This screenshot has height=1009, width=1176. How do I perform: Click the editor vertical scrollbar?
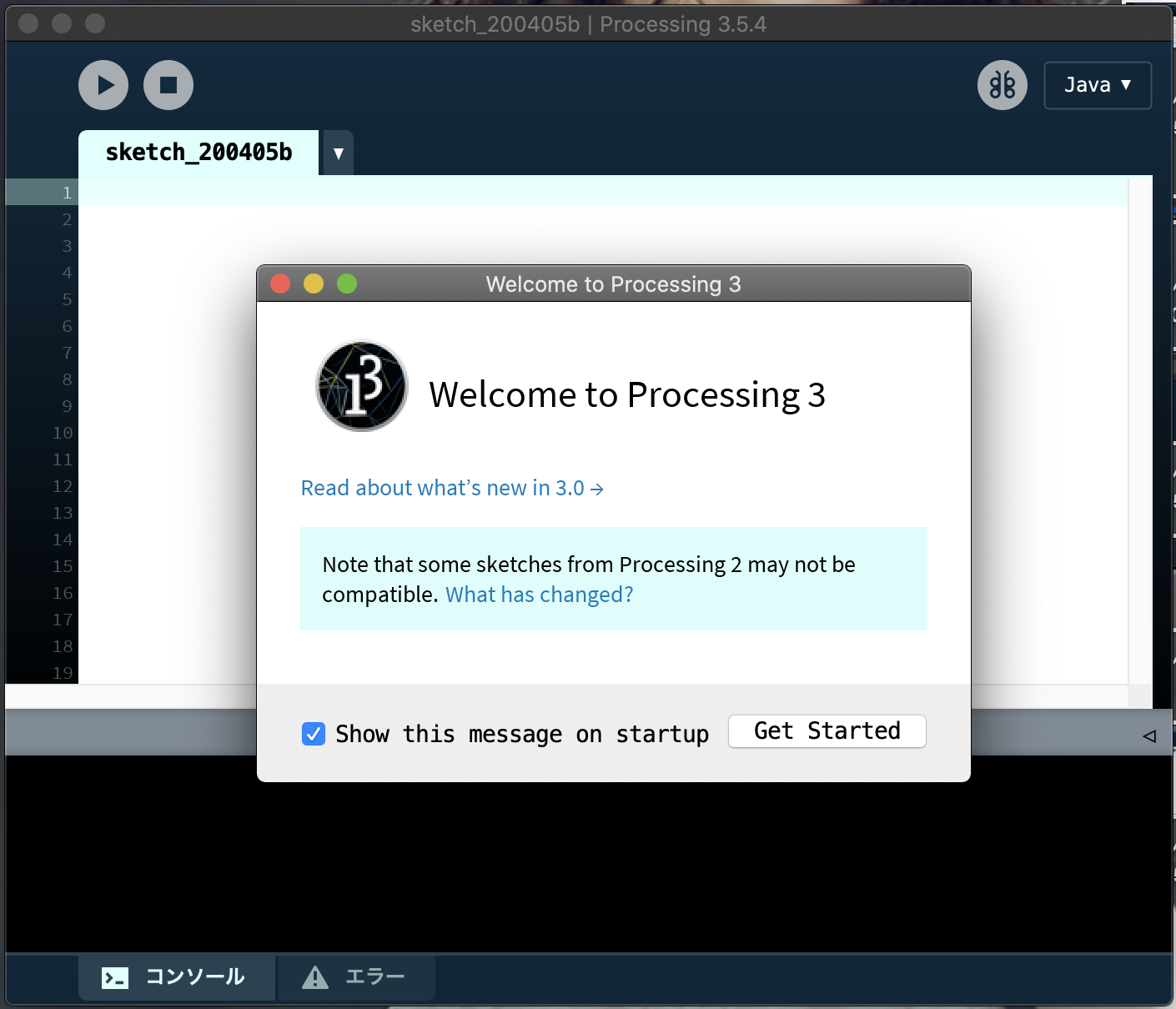click(1140, 430)
